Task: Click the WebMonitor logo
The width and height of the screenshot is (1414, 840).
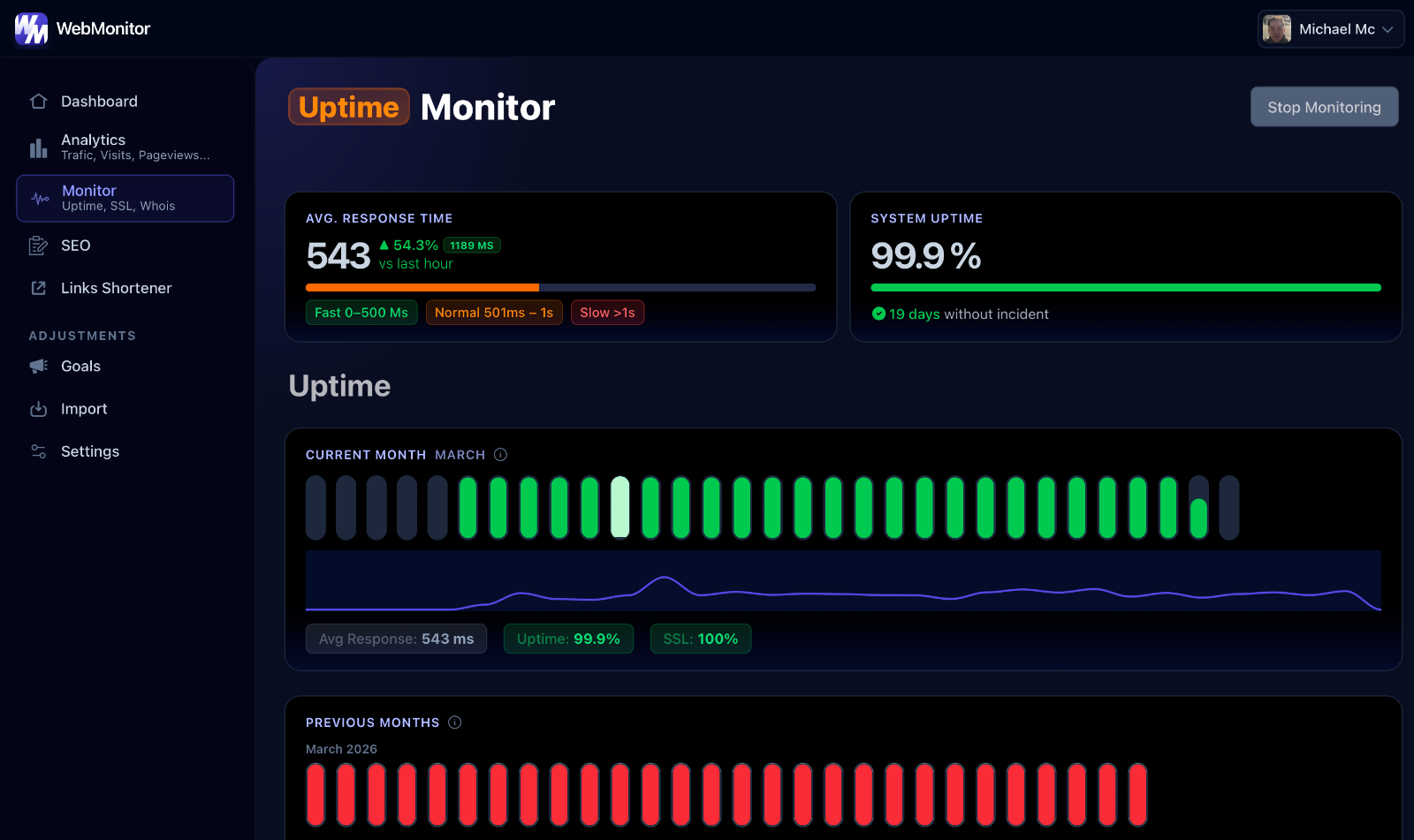Action: click(82, 28)
